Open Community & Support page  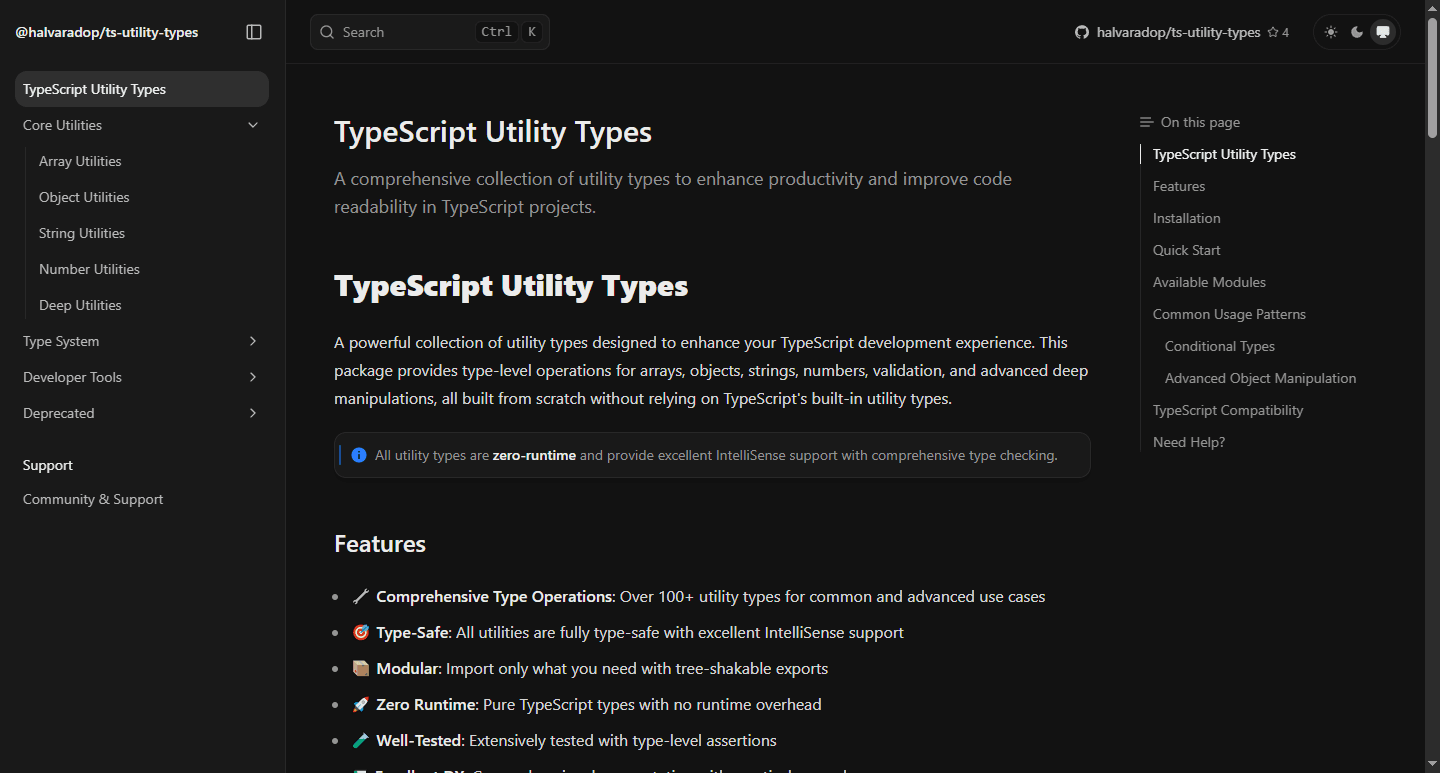pos(92,498)
